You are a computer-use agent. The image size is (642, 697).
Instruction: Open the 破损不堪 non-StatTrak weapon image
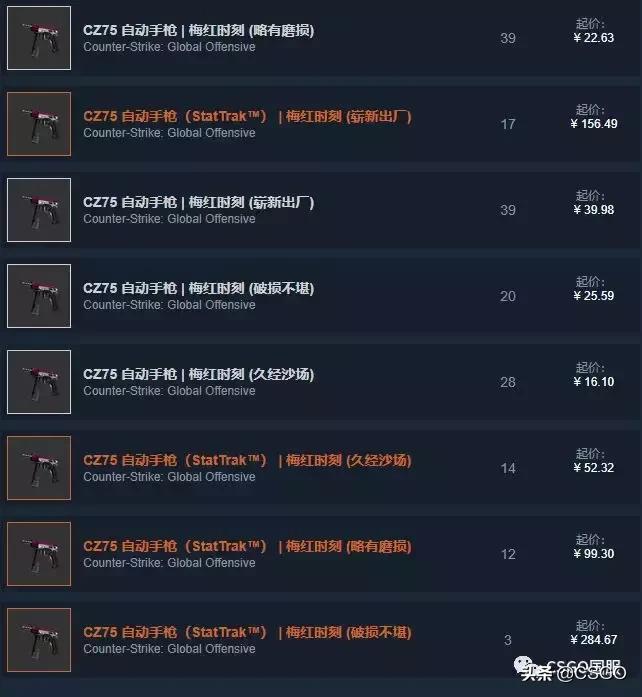point(39,296)
